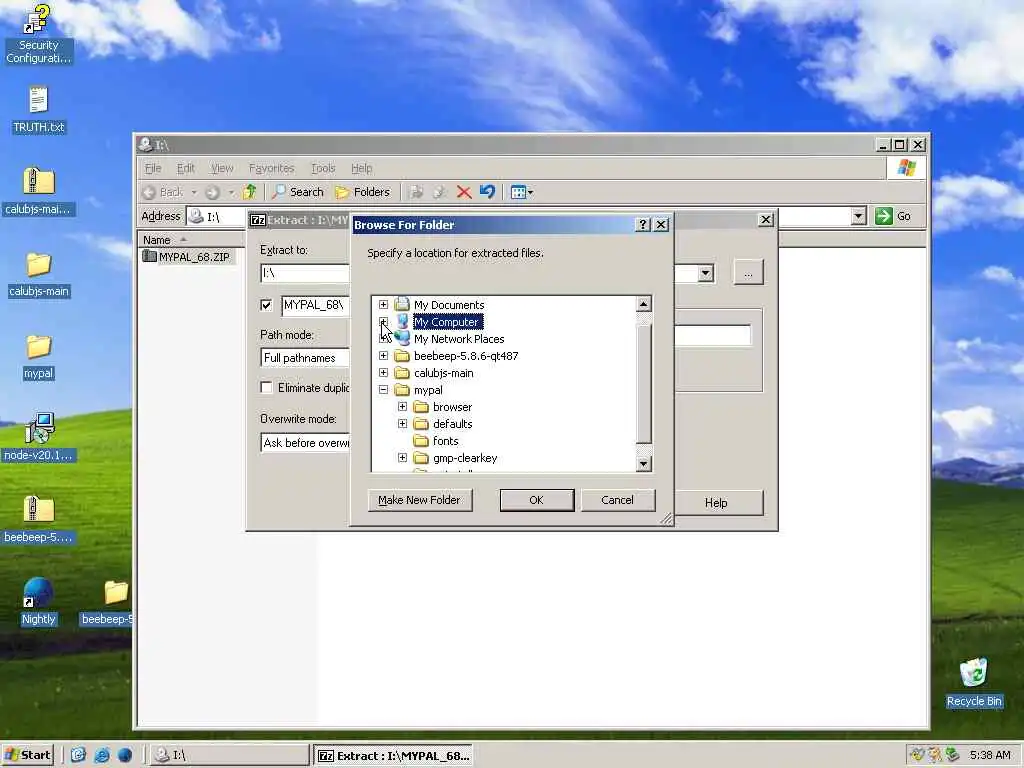Screen dimensions: 1024x768
Task: Collapse the mypal tree node
Action: (x=383, y=390)
